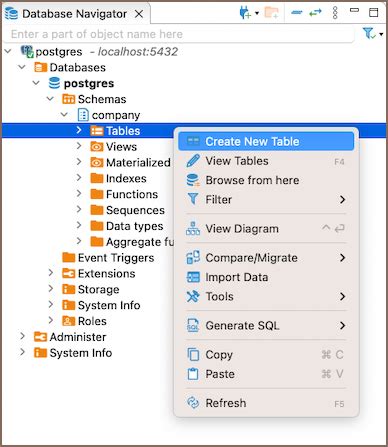388x447 pixels.
Task: Click the new connection plug icon
Action: 245,13
